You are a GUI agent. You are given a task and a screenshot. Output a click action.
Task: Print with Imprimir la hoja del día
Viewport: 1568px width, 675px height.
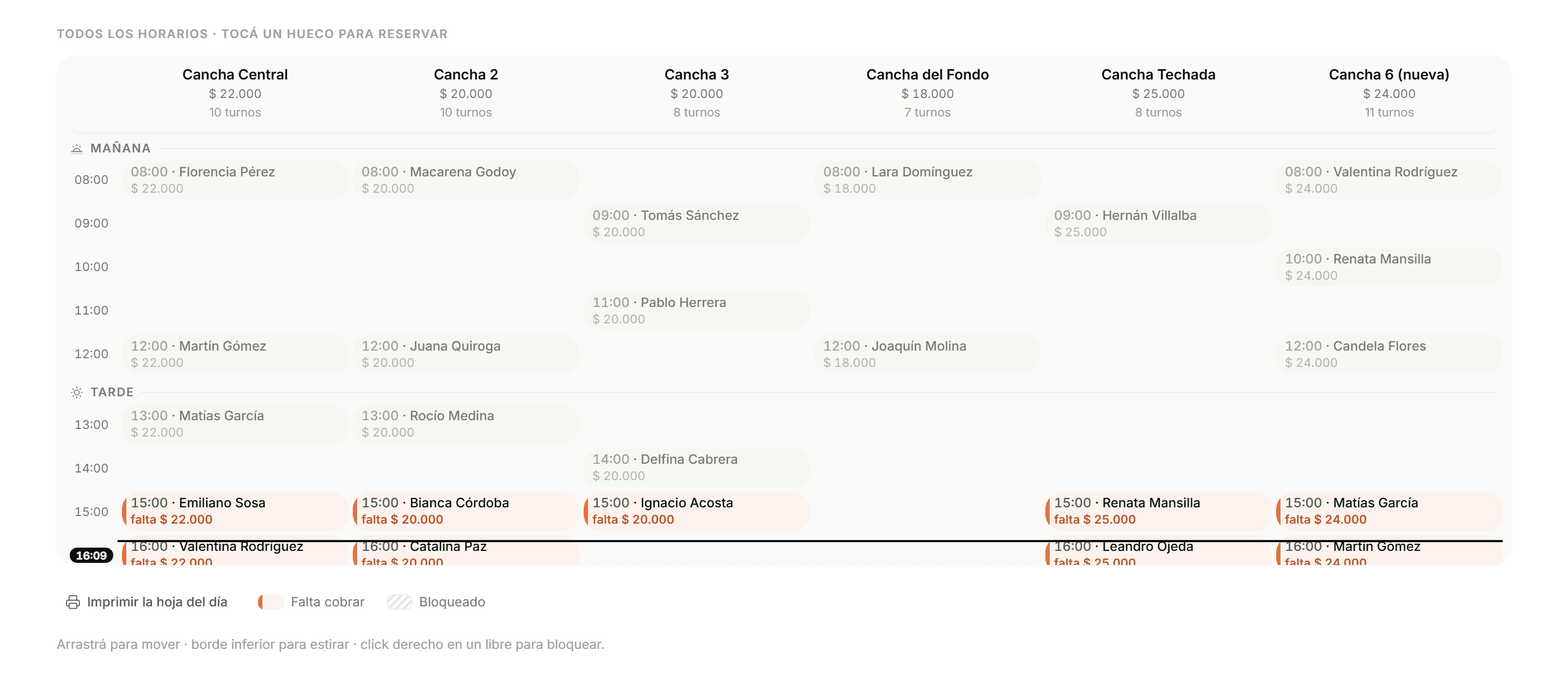pos(146,602)
